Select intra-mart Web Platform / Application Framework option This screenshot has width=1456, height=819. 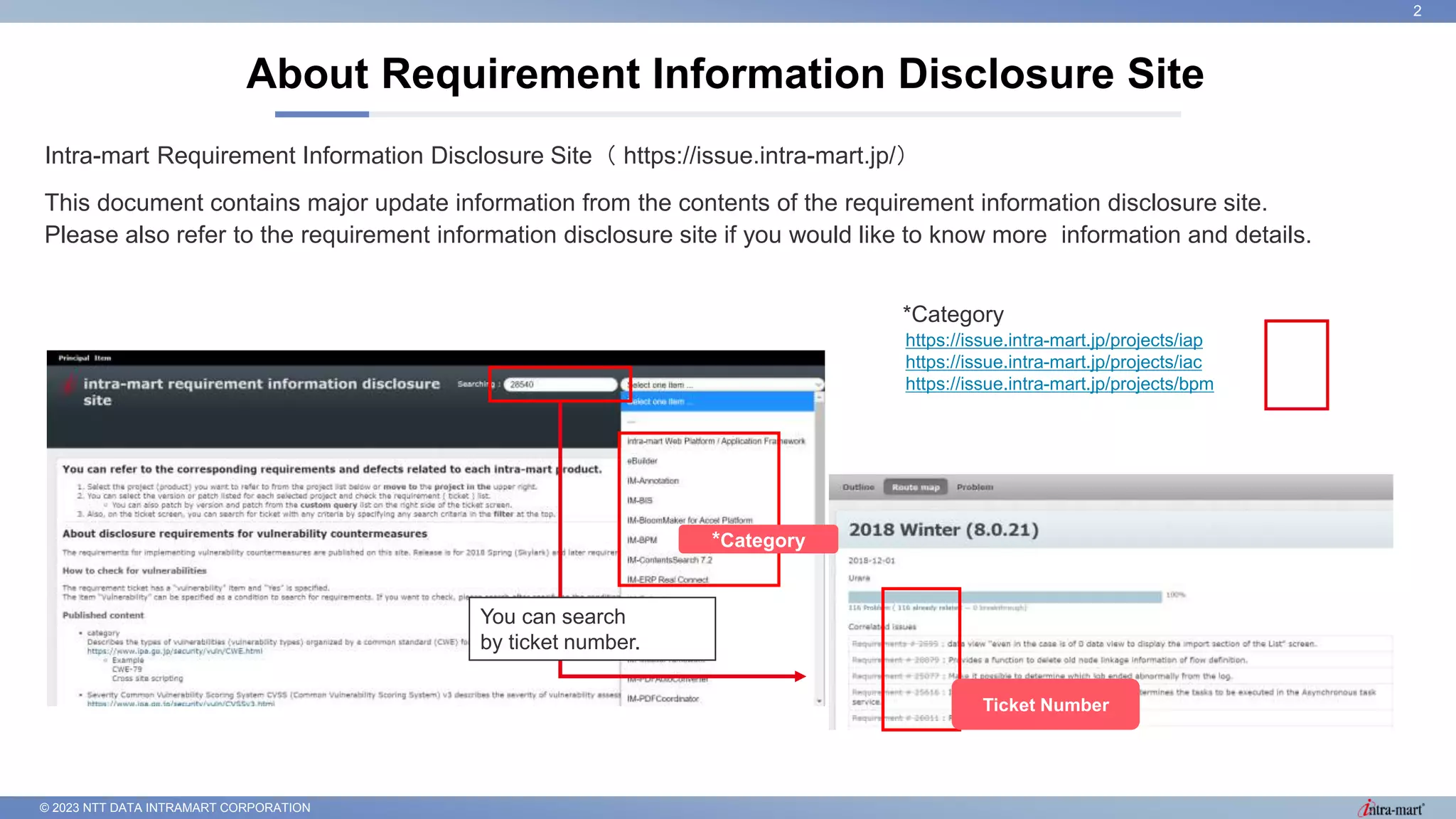click(716, 441)
